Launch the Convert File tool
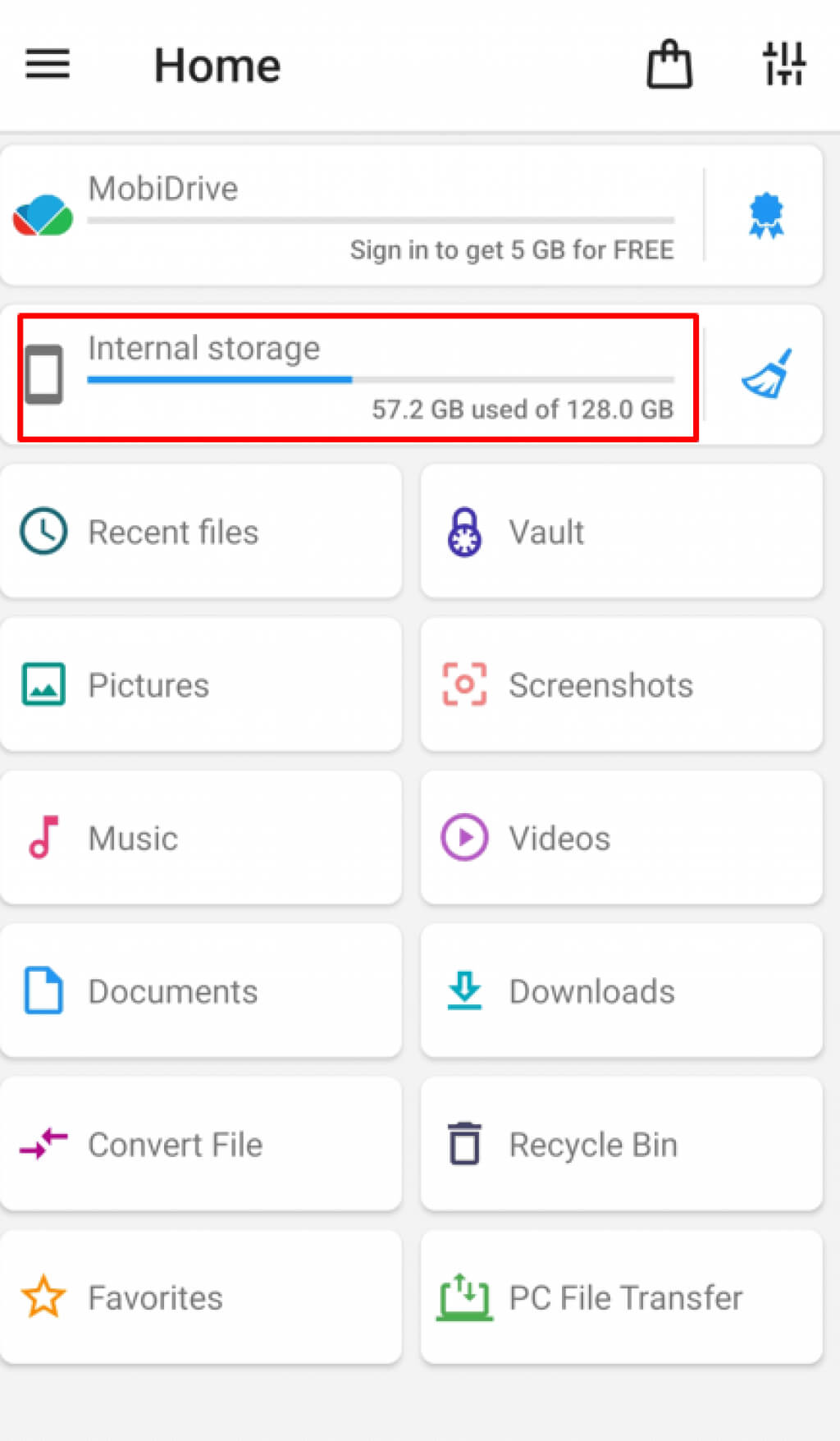The width and height of the screenshot is (840, 1441). coord(201,1144)
